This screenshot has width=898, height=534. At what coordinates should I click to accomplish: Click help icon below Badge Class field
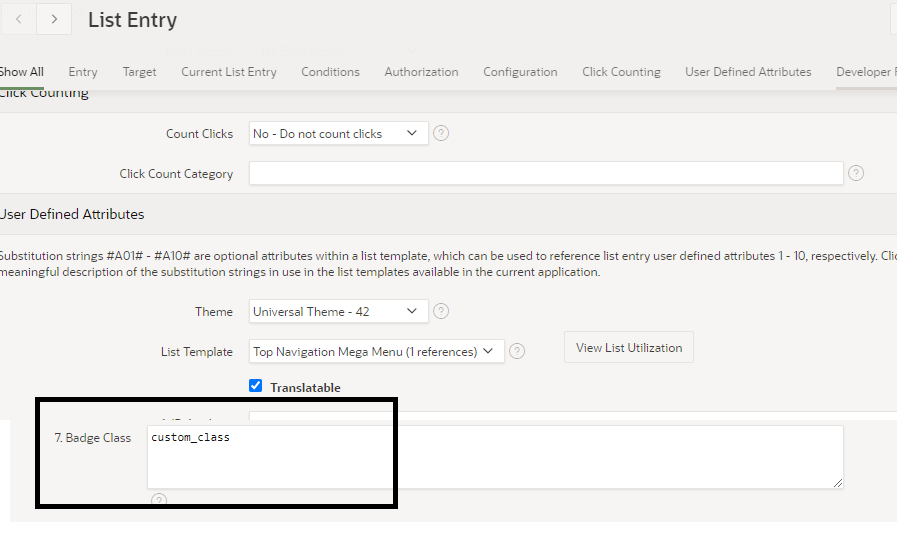(x=159, y=500)
